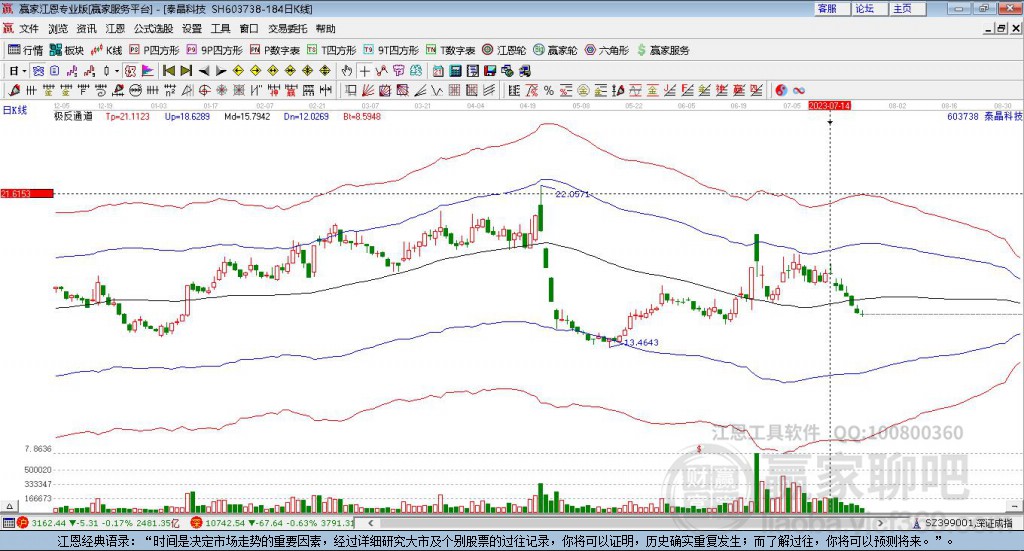Image resolution: width=1024 pixels, height=551 pixels.
Task: Click the 极反通道 indicator name
Action: point(73,116)
